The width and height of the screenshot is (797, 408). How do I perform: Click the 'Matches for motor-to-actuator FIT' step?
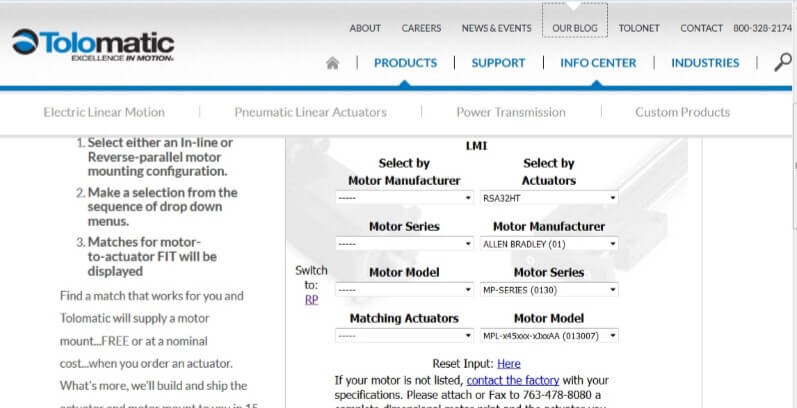click(x=152, y=256)
